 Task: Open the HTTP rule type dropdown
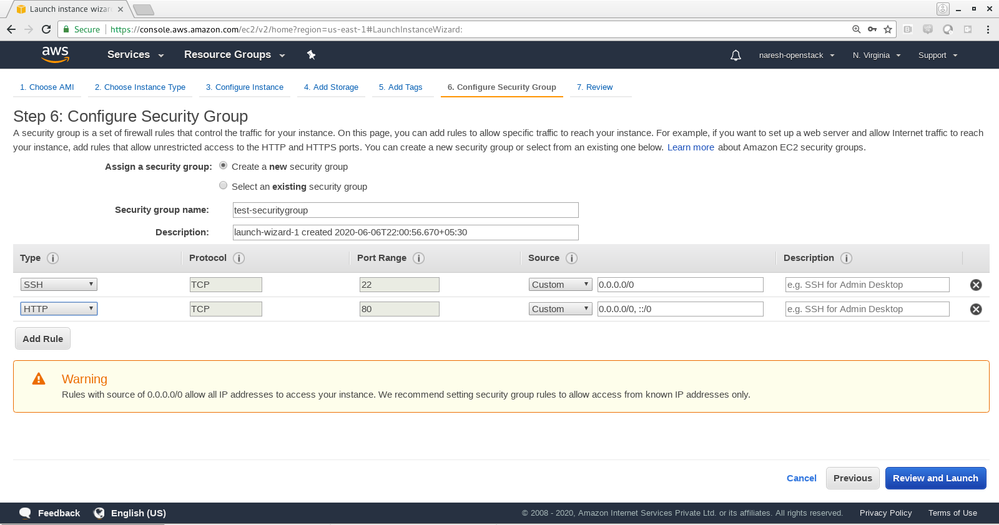59,309
